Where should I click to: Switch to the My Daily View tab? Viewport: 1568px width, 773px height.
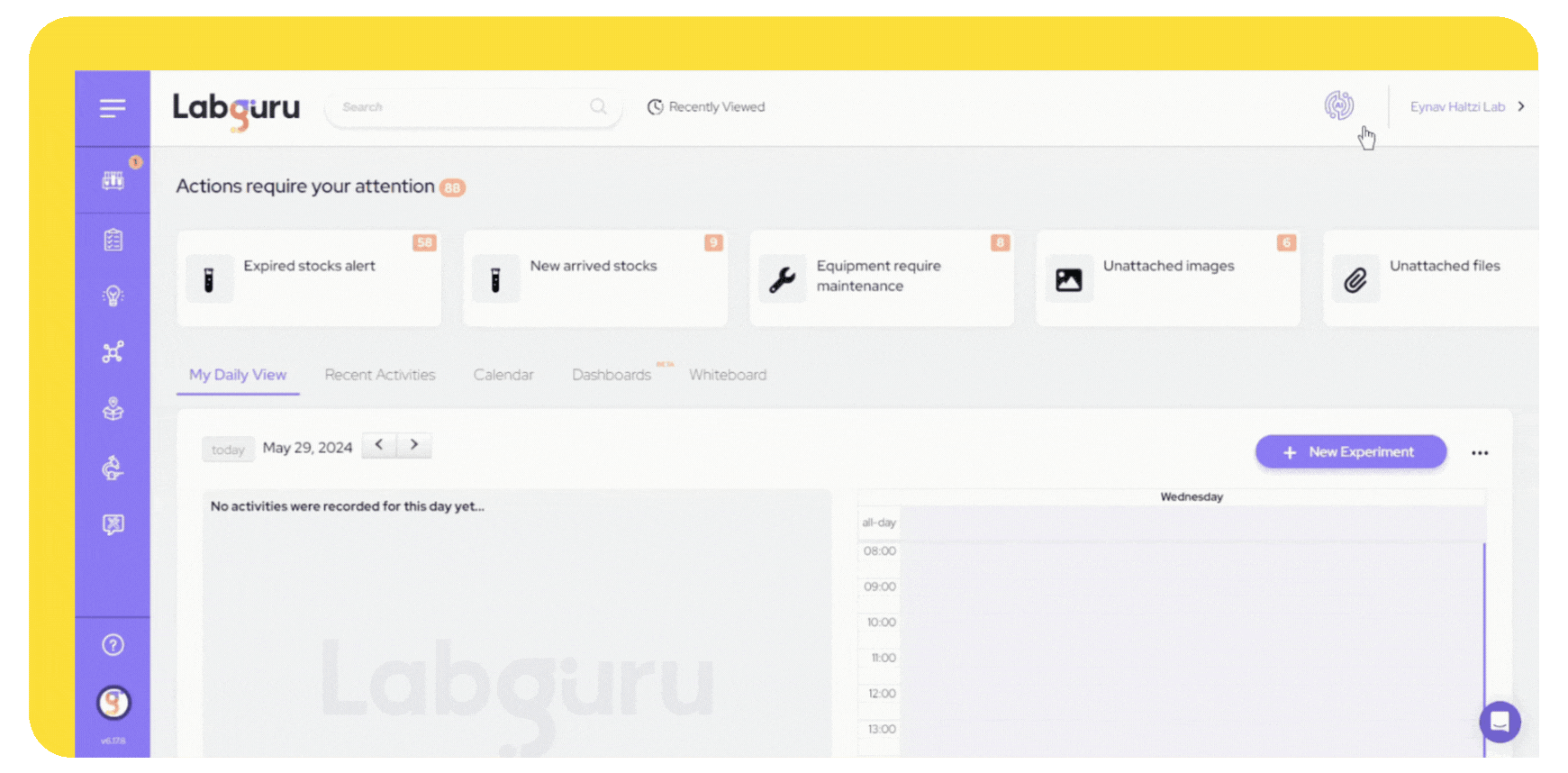pyautogui.click(x=238, y=375)
